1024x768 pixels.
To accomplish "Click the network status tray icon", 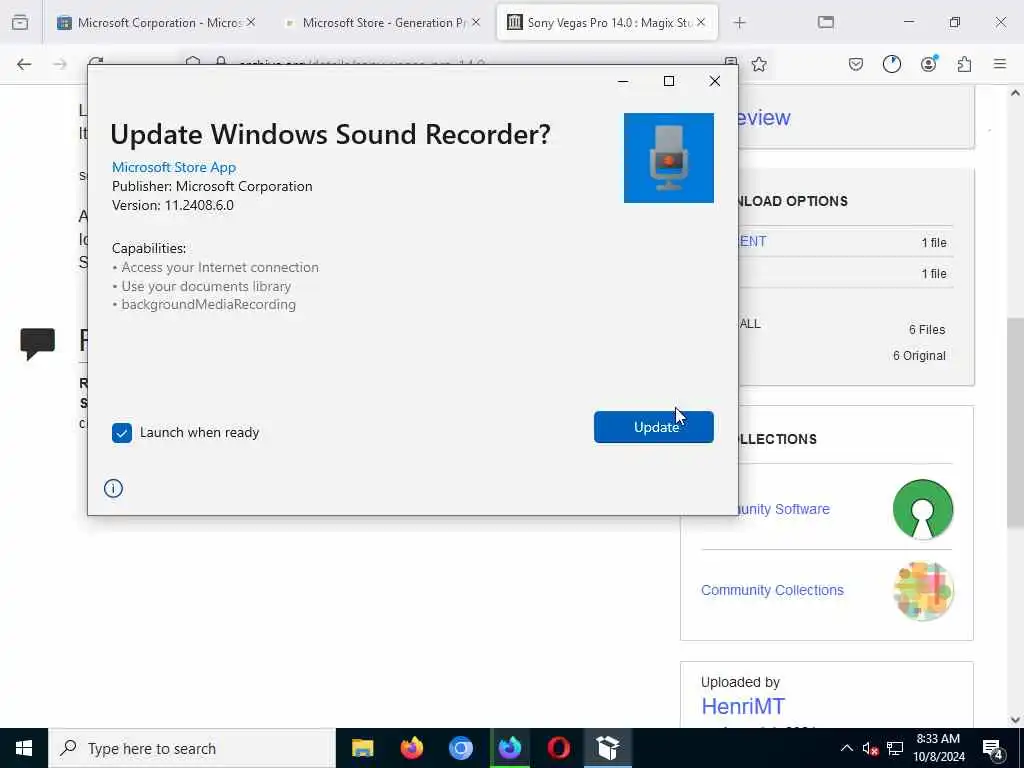I will 895,749.
